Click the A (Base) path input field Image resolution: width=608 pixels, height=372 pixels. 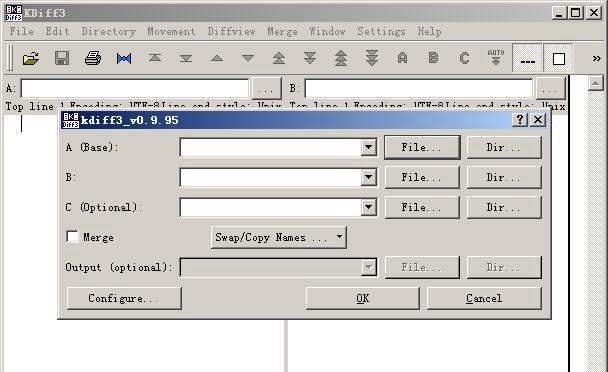(271, 147)
